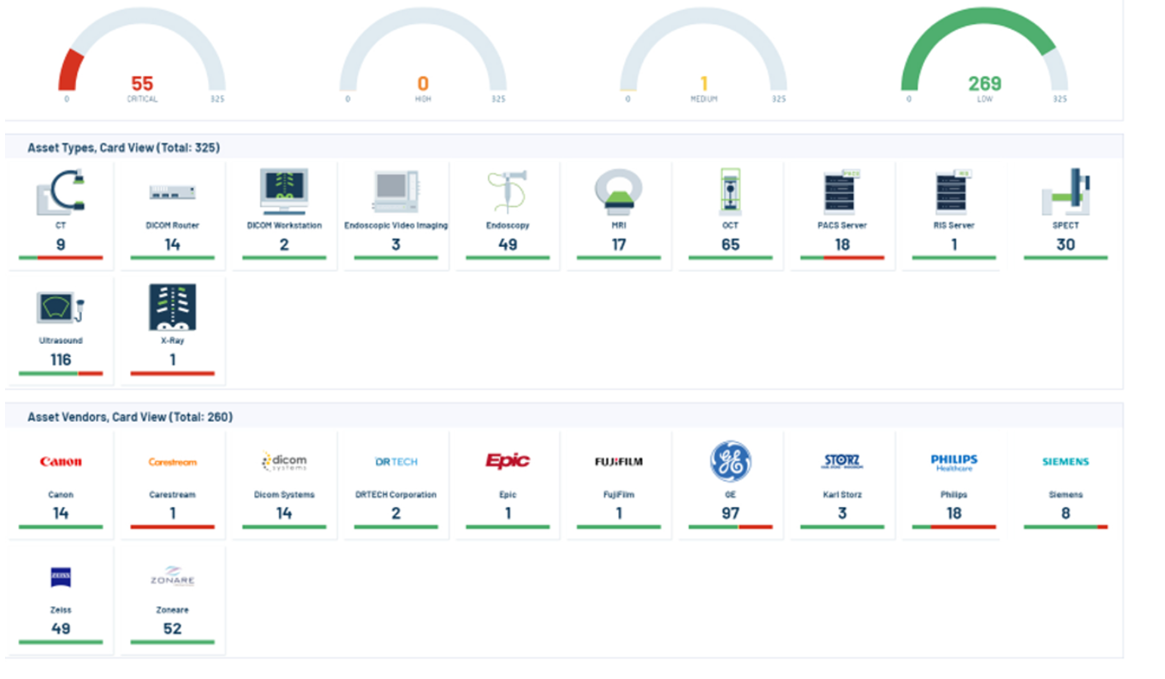Select the Canon vendor count 14
Viewport: 1165px width, 679px height.
[61, 513]
